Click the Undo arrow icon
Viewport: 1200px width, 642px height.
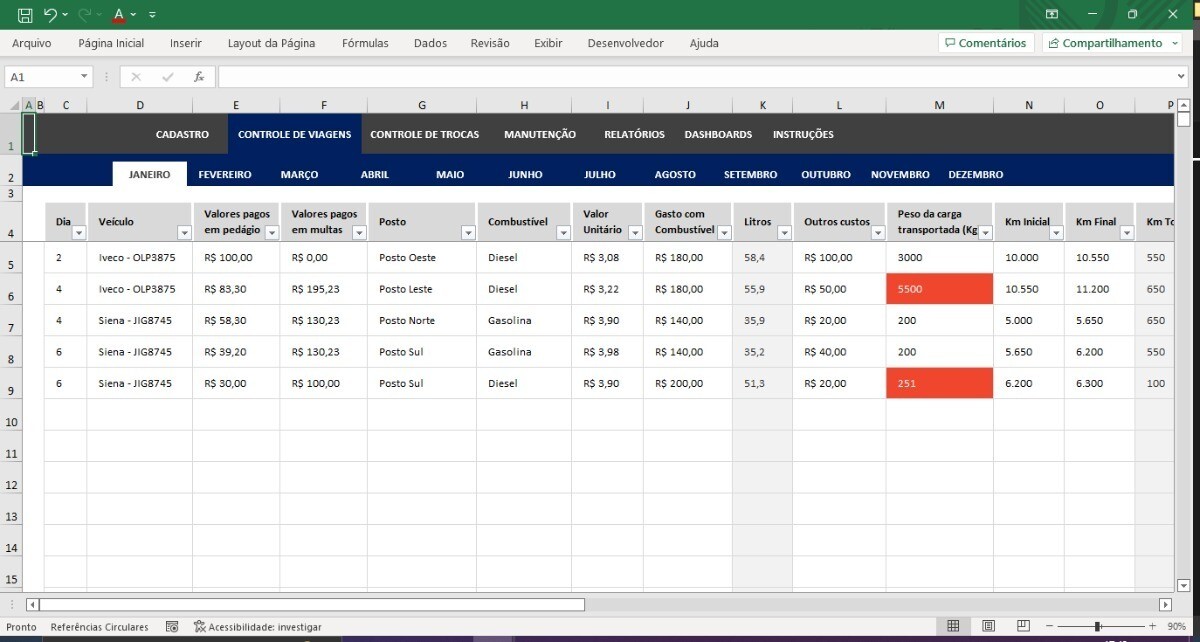coord(50,15)
